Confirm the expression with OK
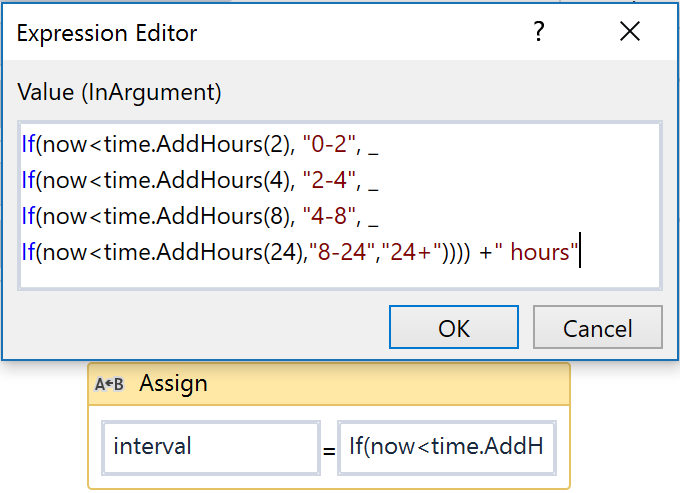Screen dimensions: 680x493 pos(454,329)
